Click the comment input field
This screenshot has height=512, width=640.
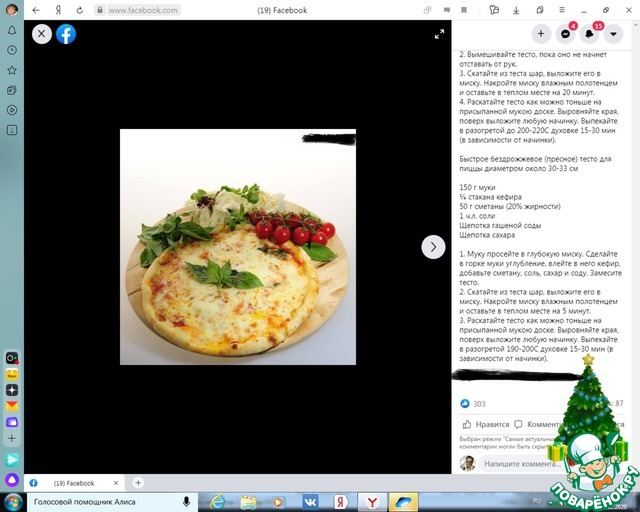pyautogui.click(x=520, y=464)
